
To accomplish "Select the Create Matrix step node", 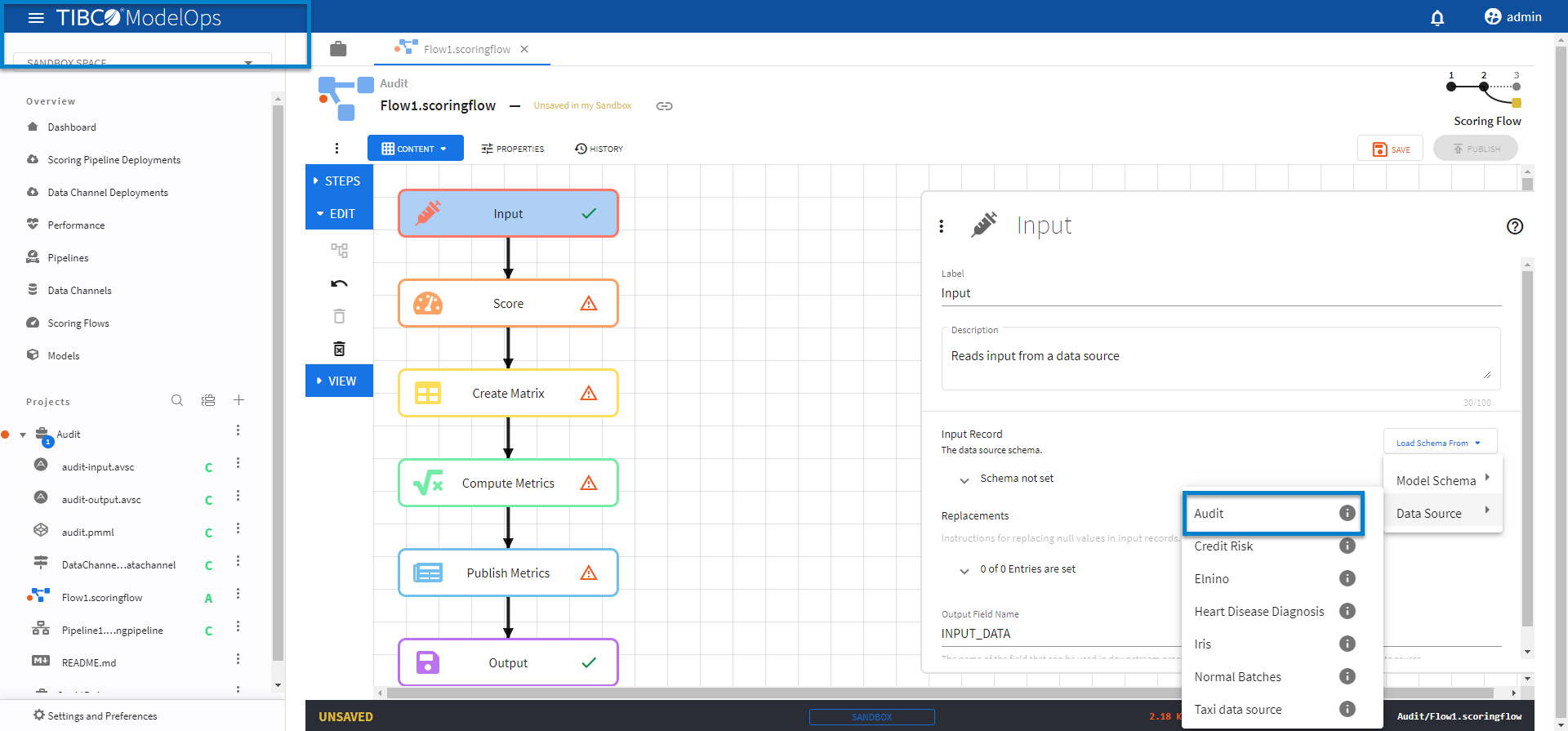I will (508, 393).
